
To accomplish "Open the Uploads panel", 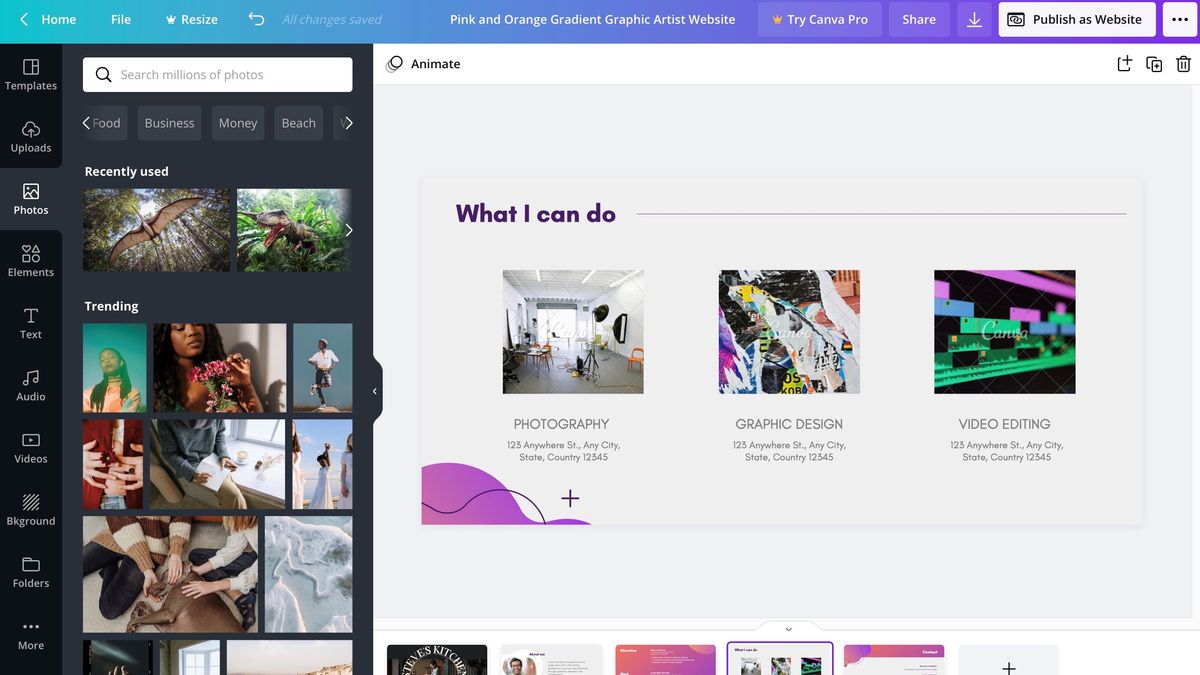I will [30, 135].
